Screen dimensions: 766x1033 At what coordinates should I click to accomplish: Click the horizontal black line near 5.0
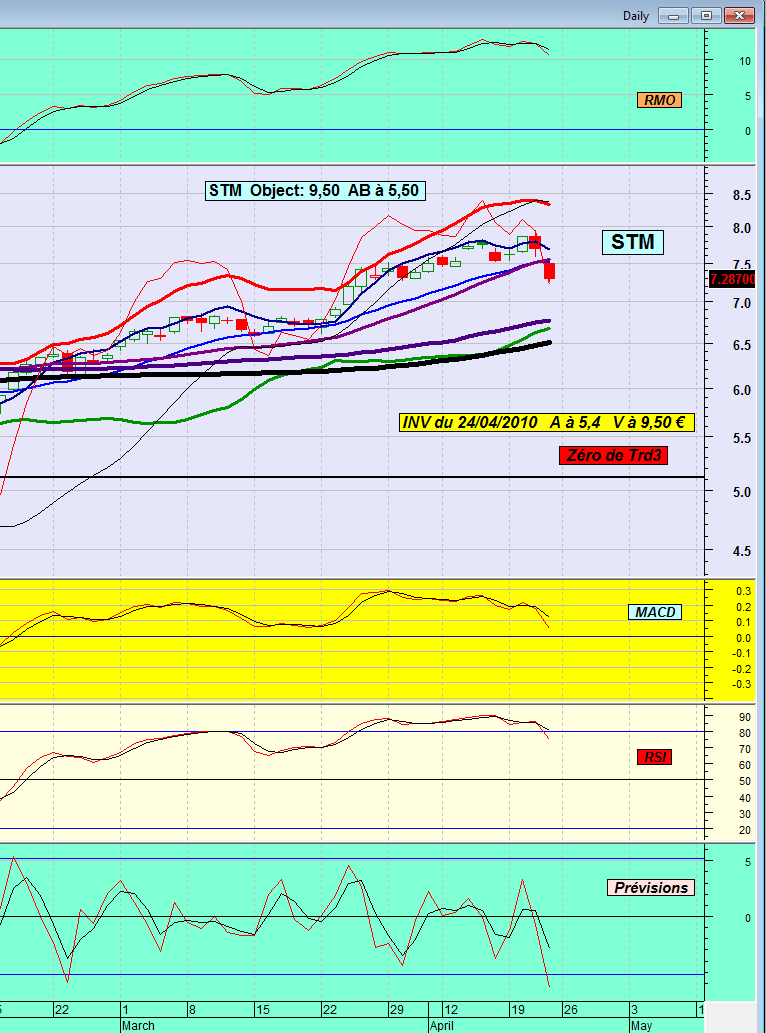[352, 477]
